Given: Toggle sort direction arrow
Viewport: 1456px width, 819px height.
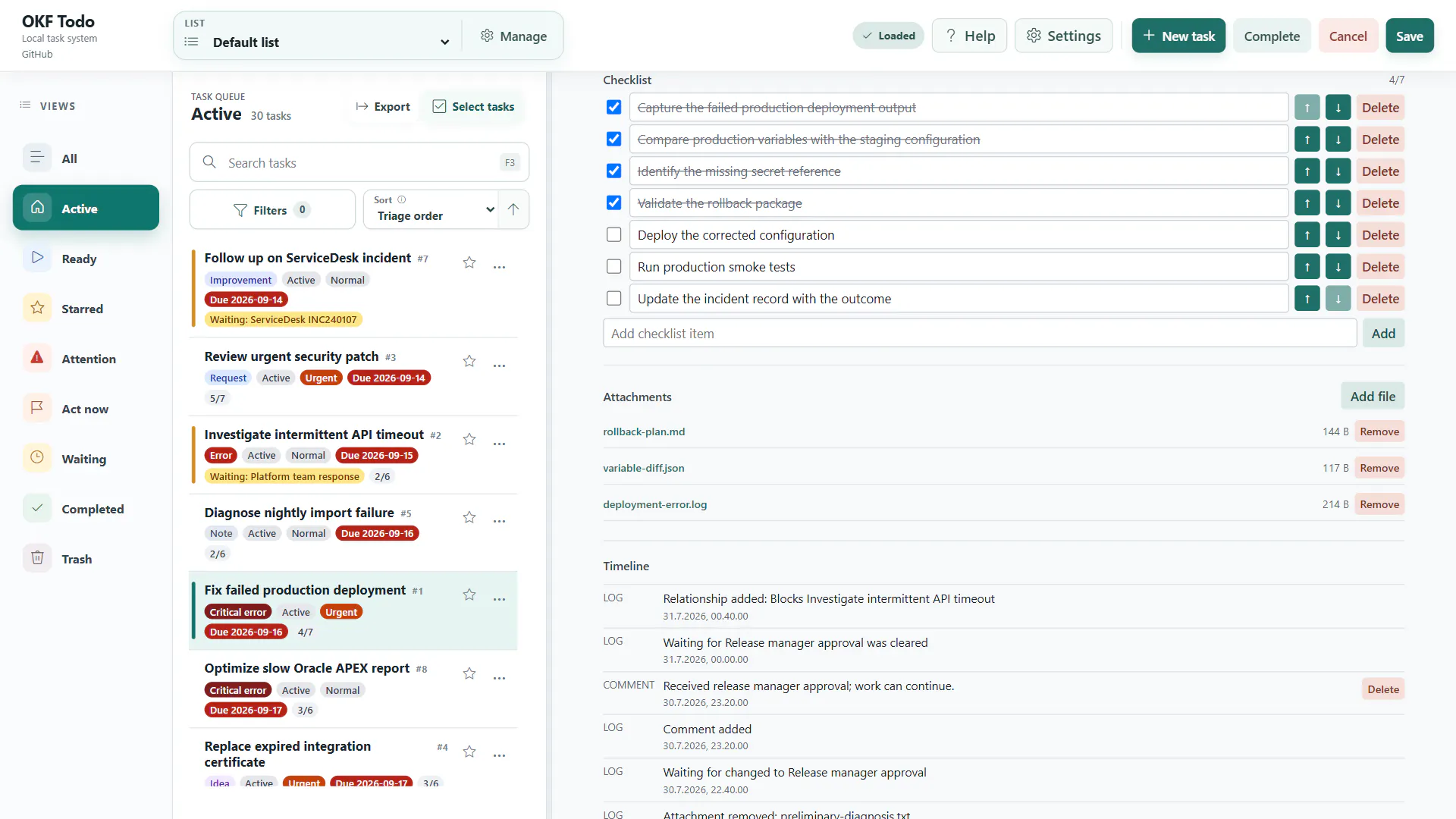Looking at the screenshot, I should (x=513, y=209).
